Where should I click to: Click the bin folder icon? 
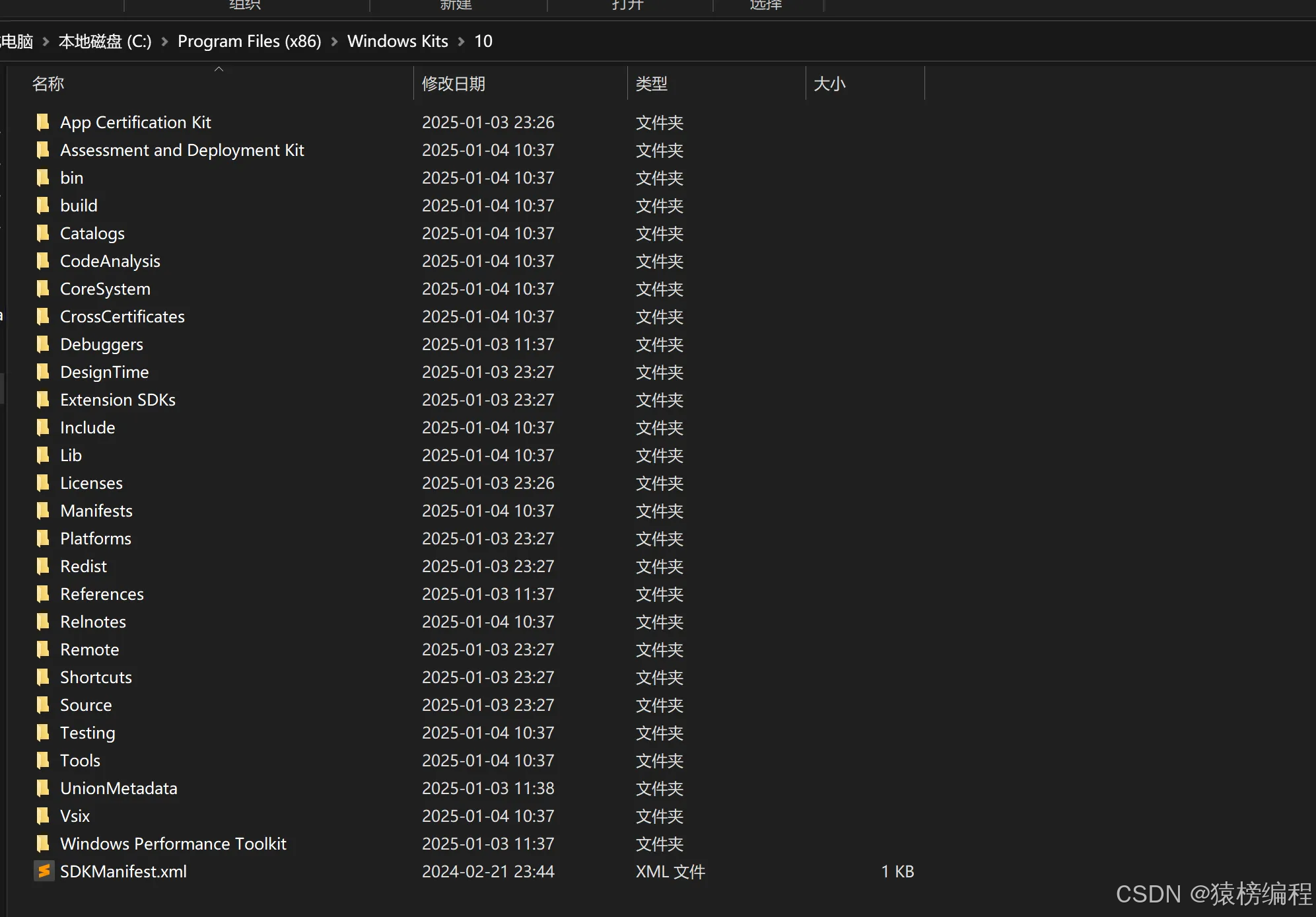click(x=44, y=178)
